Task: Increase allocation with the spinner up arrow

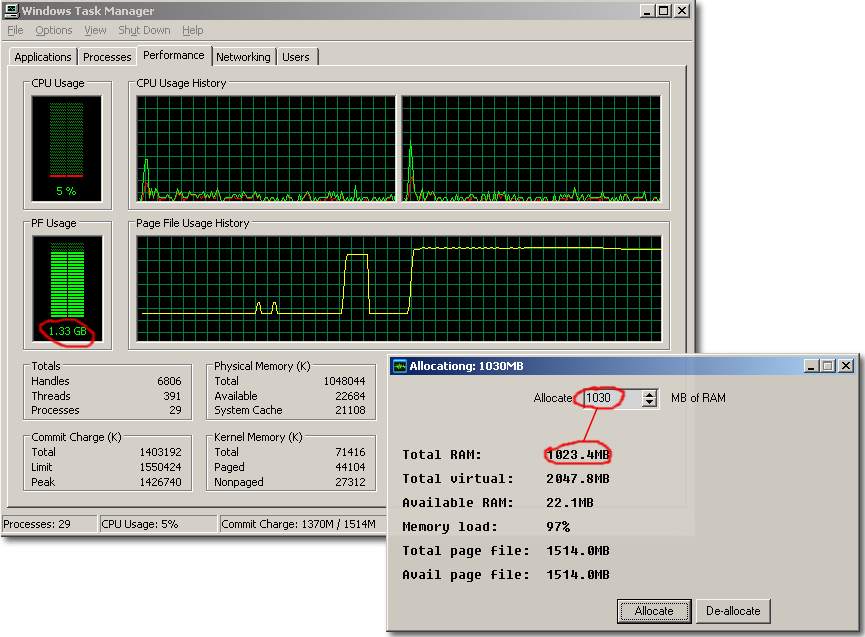Action: pyautogui.click(x=650, y=394)
